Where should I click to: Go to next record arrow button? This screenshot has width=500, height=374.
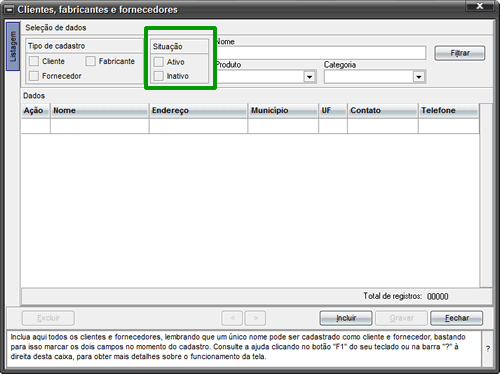pos(255,318)
